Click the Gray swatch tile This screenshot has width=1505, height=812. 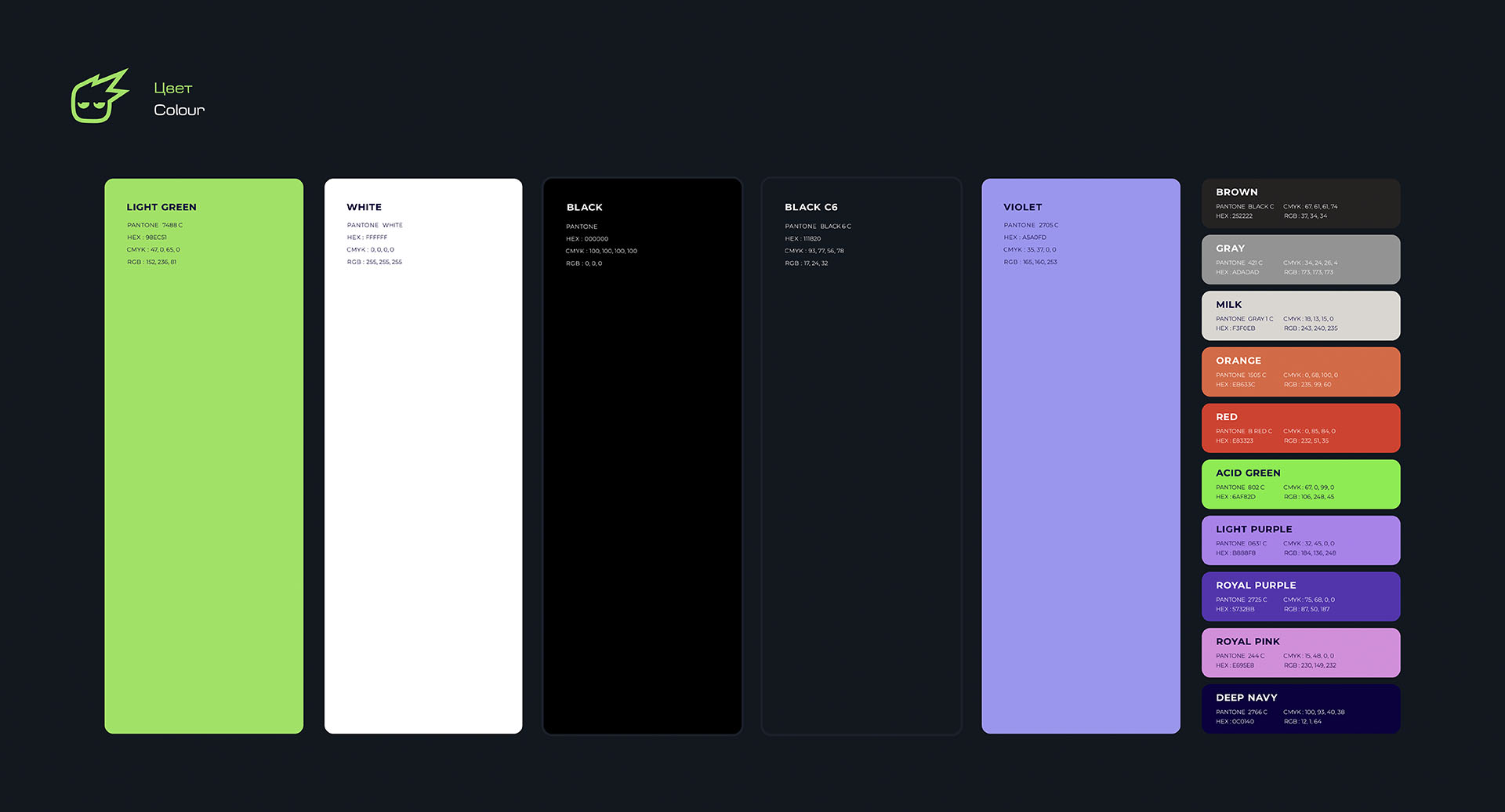tap(1301, 259)
